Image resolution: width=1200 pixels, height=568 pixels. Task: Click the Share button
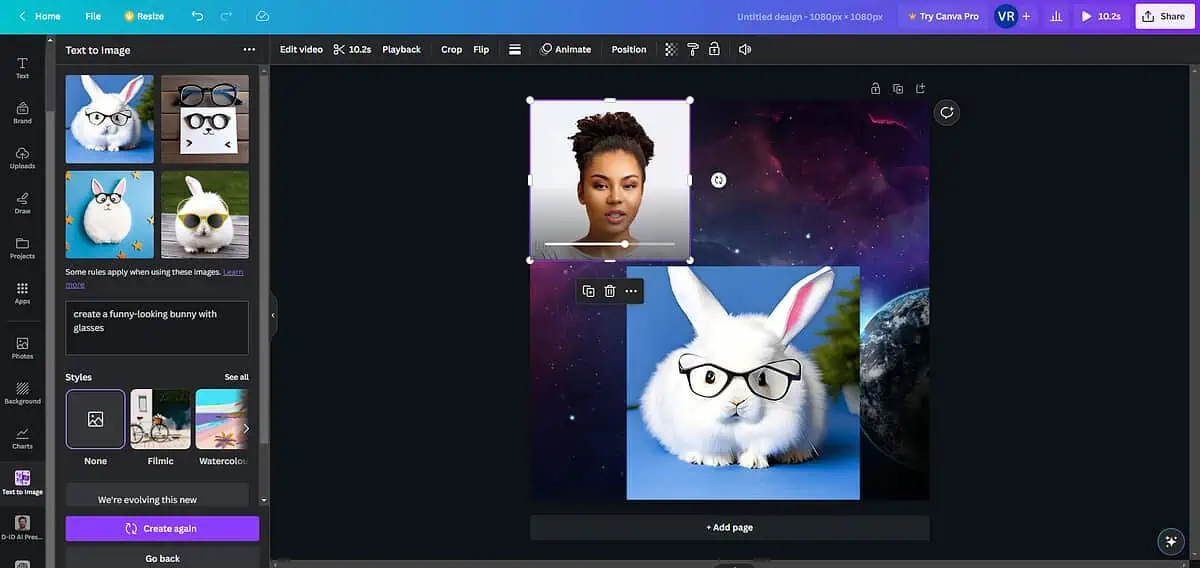[1164, 16]
